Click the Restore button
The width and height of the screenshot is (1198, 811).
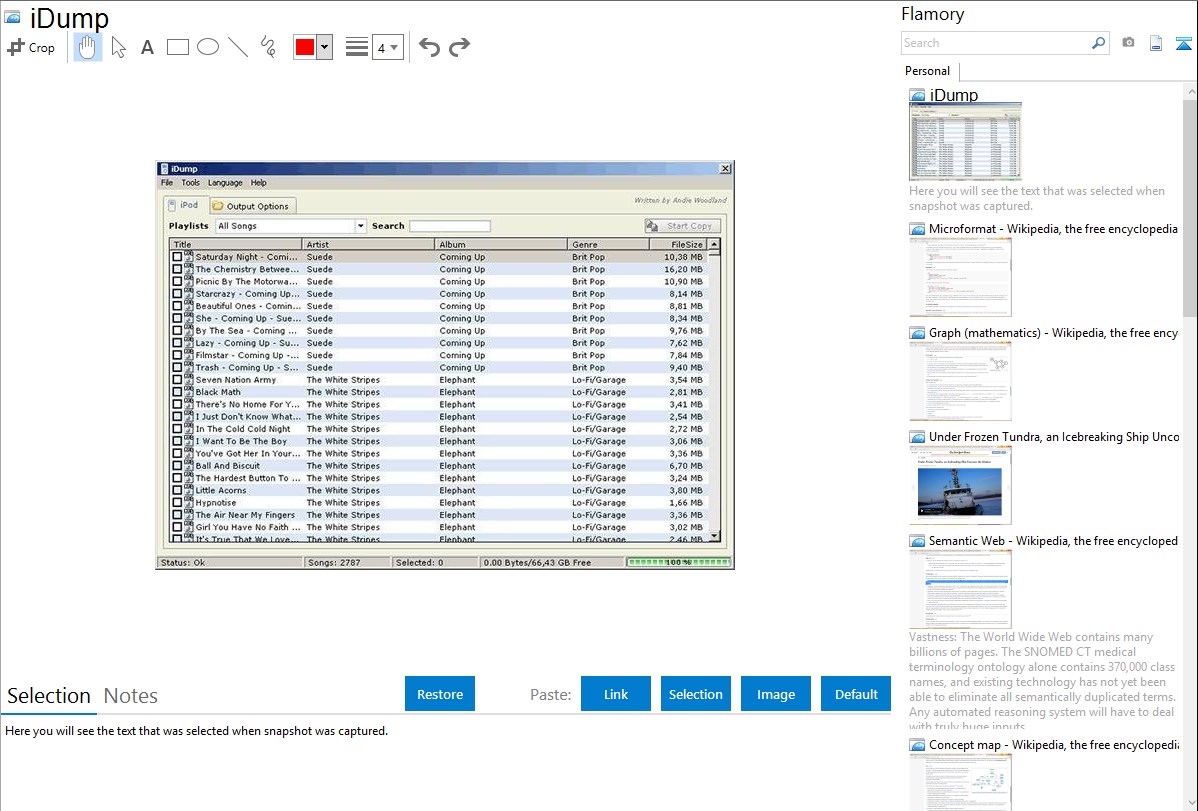pyautogui.click(x=440, y=694)
